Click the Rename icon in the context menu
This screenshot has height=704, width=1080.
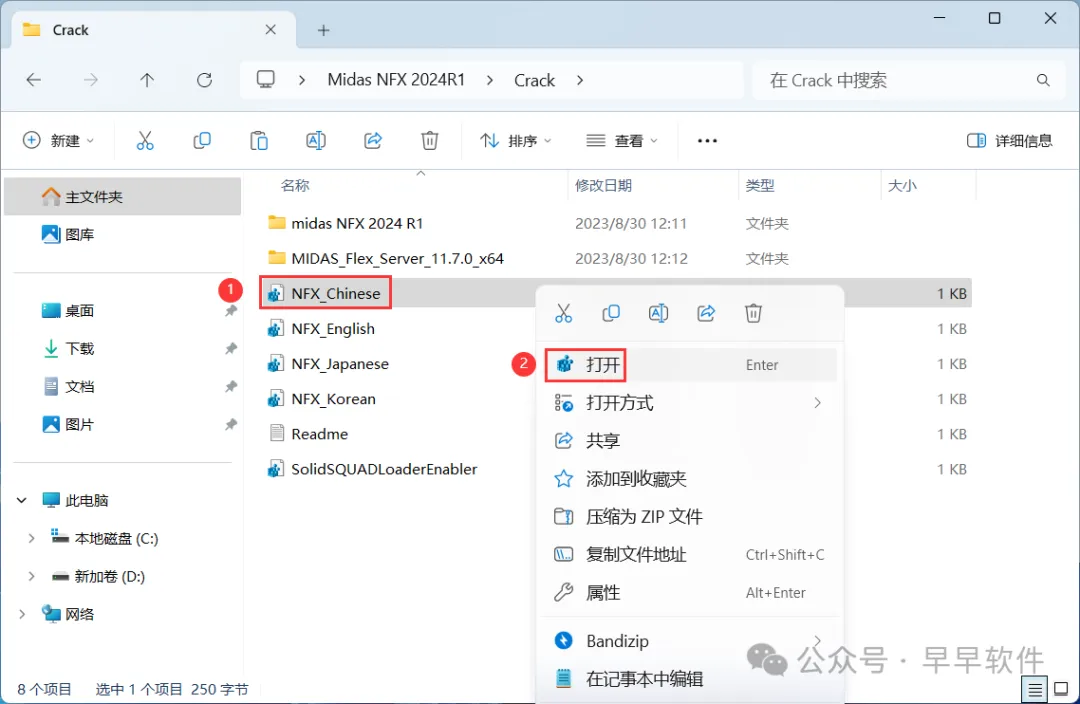tap(658, 313)
